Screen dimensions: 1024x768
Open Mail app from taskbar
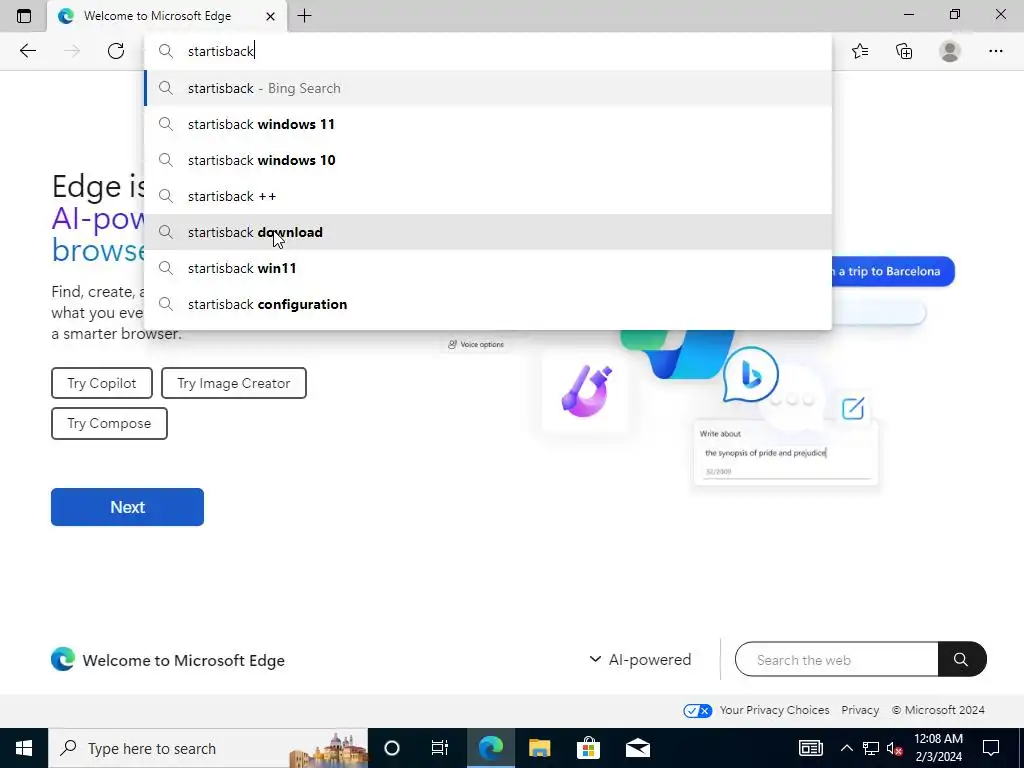637,748
